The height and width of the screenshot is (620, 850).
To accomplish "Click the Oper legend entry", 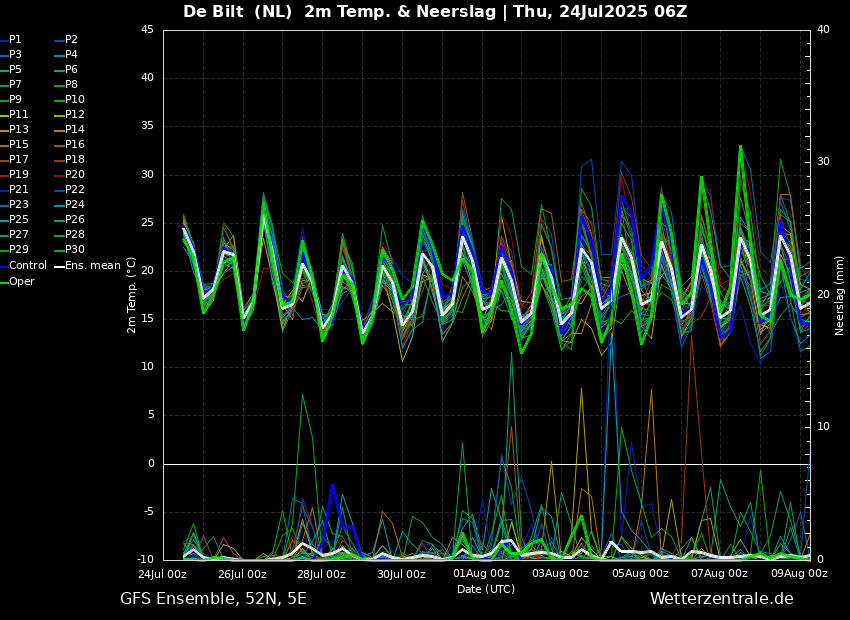I will pyautogui.click(x=22, y=281).
